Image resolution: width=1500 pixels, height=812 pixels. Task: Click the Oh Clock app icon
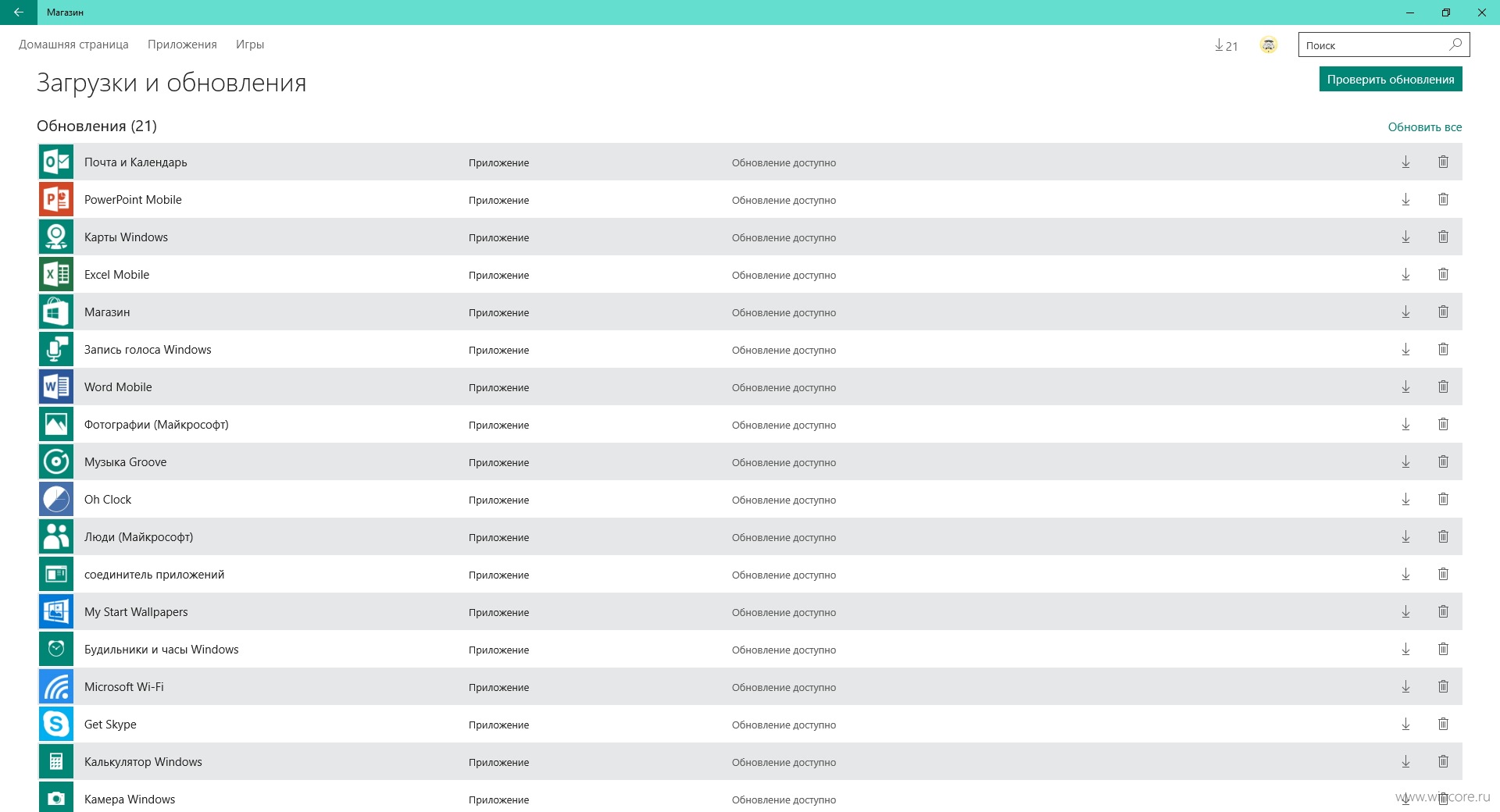(56, 499)
